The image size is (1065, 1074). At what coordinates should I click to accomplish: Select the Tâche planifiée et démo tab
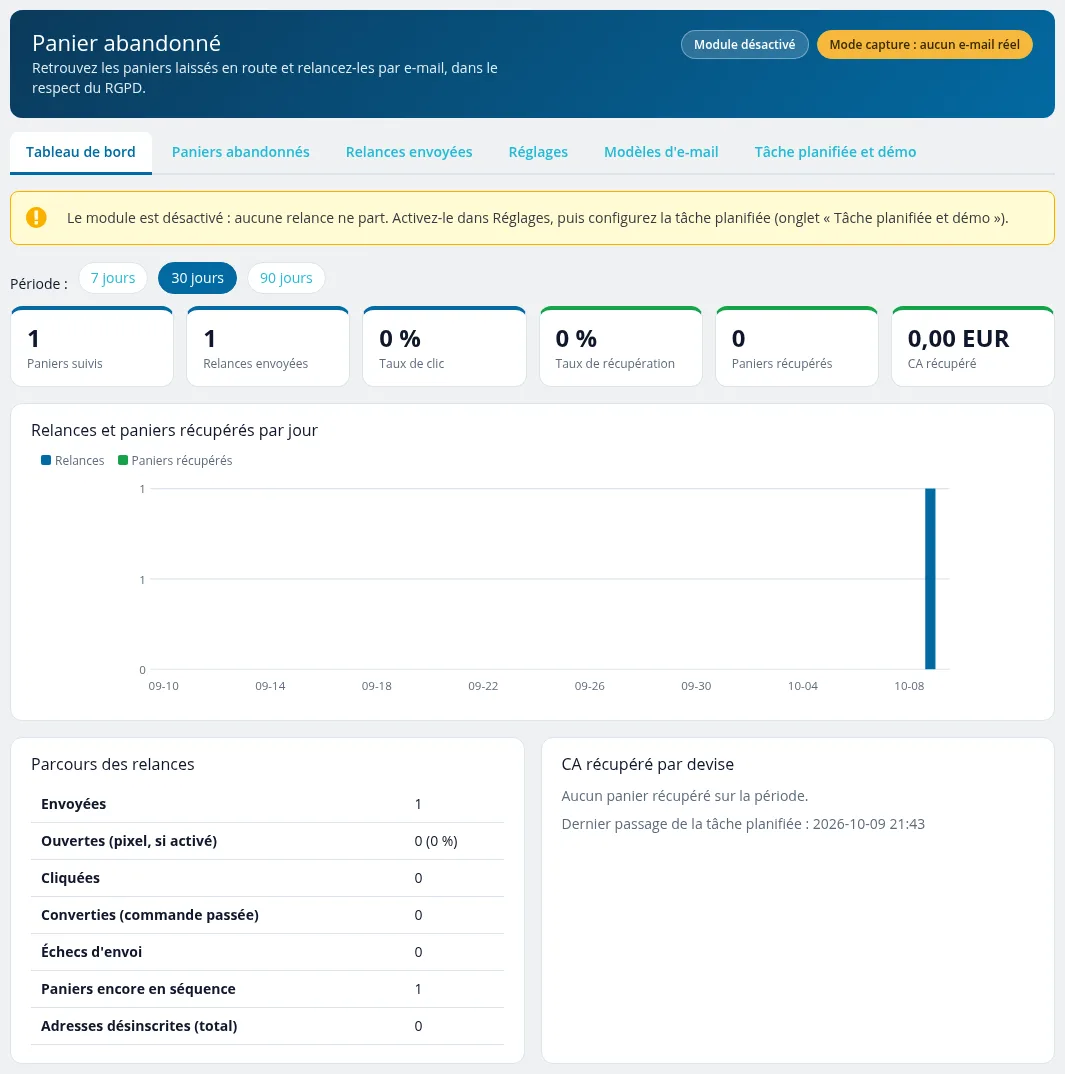pyautogui.click(x=835, y=152)
